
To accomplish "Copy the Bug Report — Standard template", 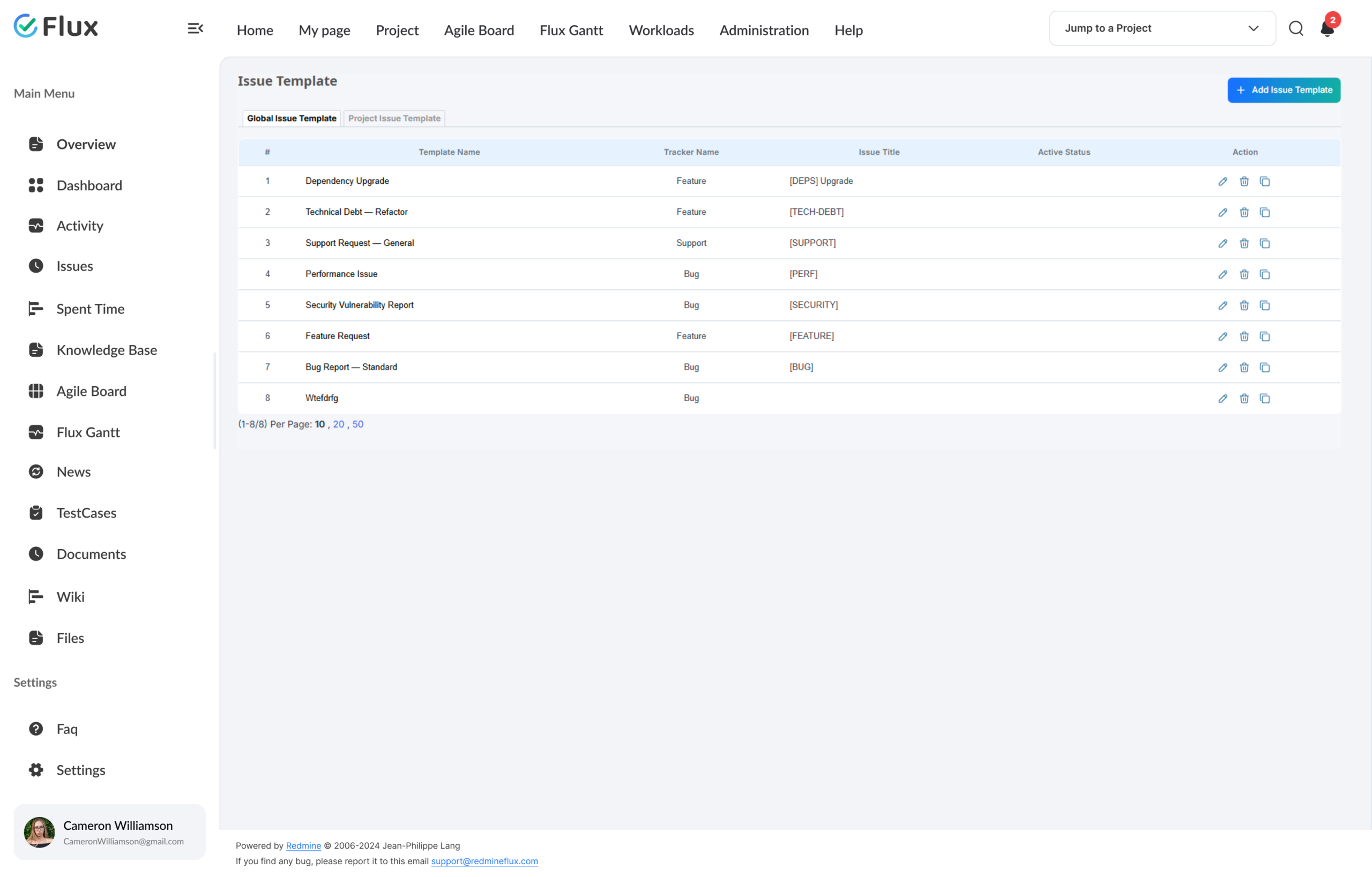I will tap(1264, 368).
